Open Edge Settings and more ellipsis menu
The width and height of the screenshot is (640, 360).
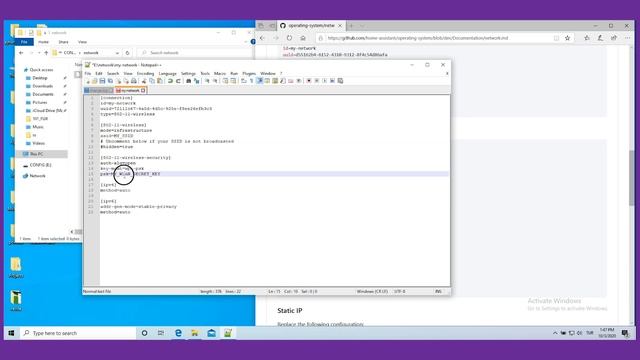(x=627, y=38)
